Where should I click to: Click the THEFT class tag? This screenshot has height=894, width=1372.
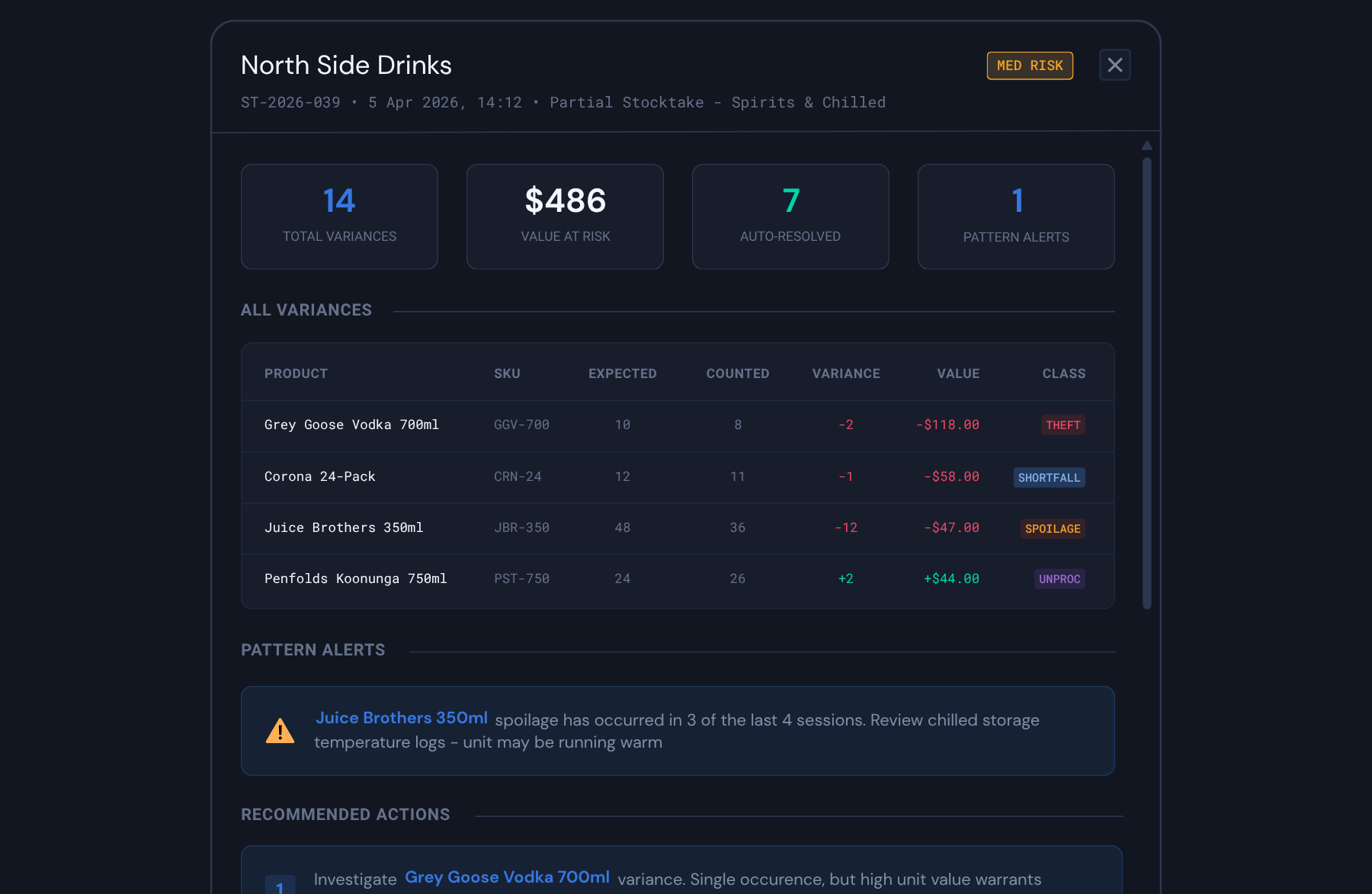pyautogui.click(x=1063, y=425)
